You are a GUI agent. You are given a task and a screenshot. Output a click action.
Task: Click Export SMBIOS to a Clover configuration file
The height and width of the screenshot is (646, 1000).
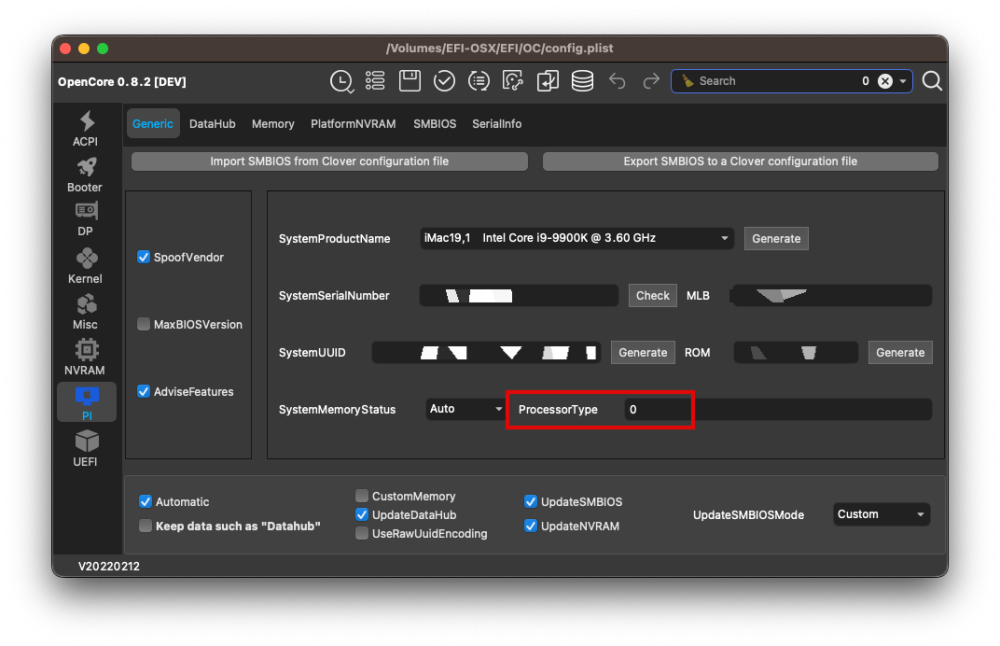(740, 161)
